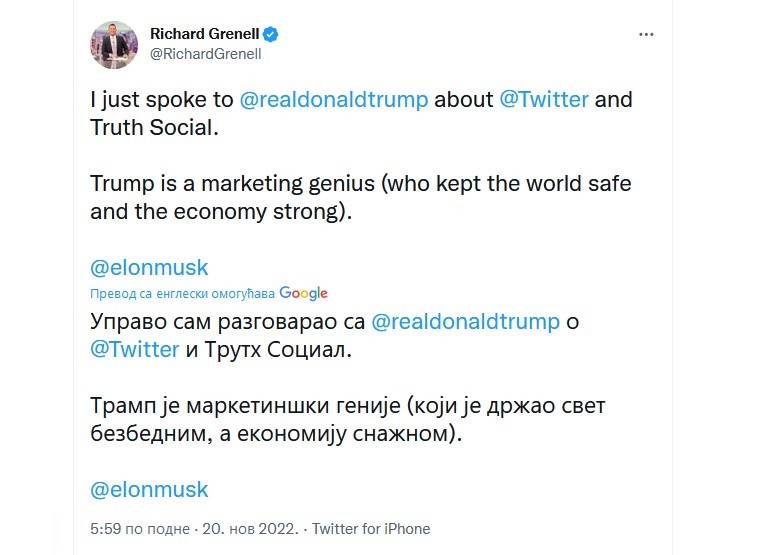Open Richard Grenell's profile avatar
The width and height of the screenshot is (782, 555).
[114, 43]
